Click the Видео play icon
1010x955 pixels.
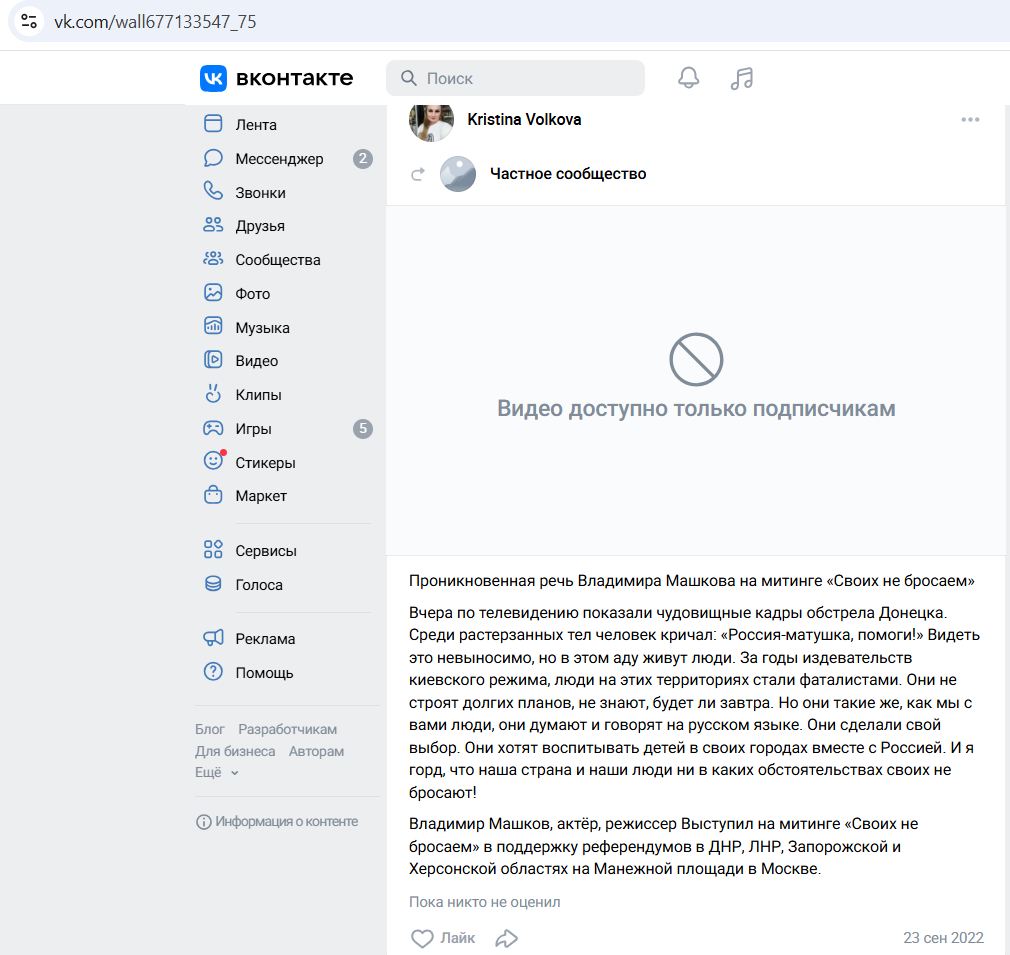213,359
